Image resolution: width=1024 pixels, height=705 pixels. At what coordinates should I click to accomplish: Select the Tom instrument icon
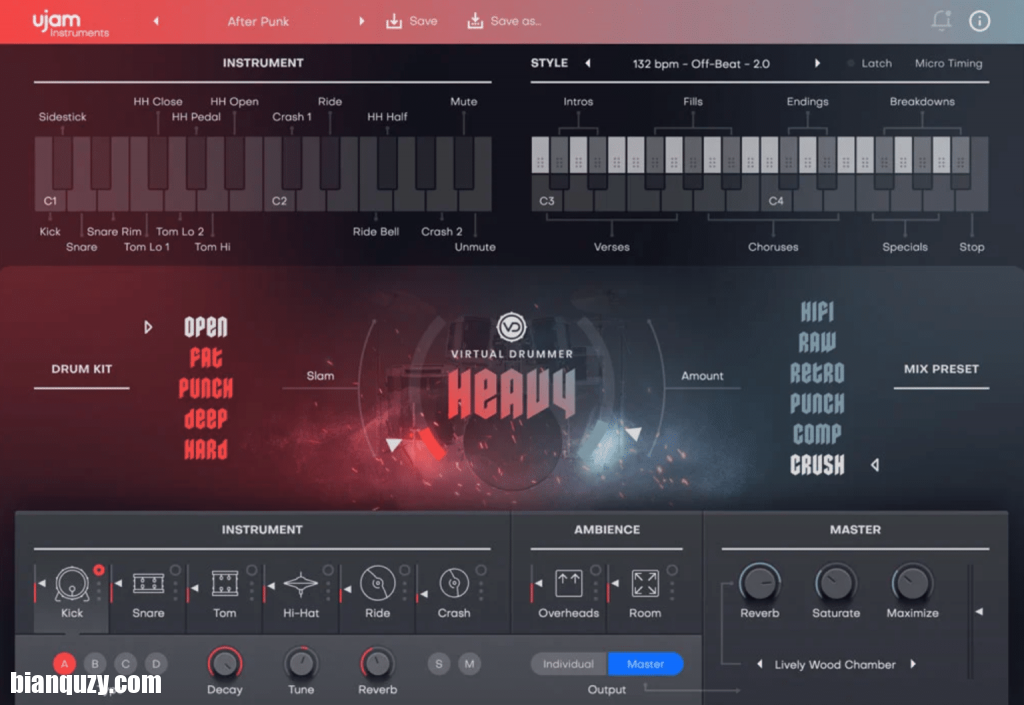click(x=225, y=583)
